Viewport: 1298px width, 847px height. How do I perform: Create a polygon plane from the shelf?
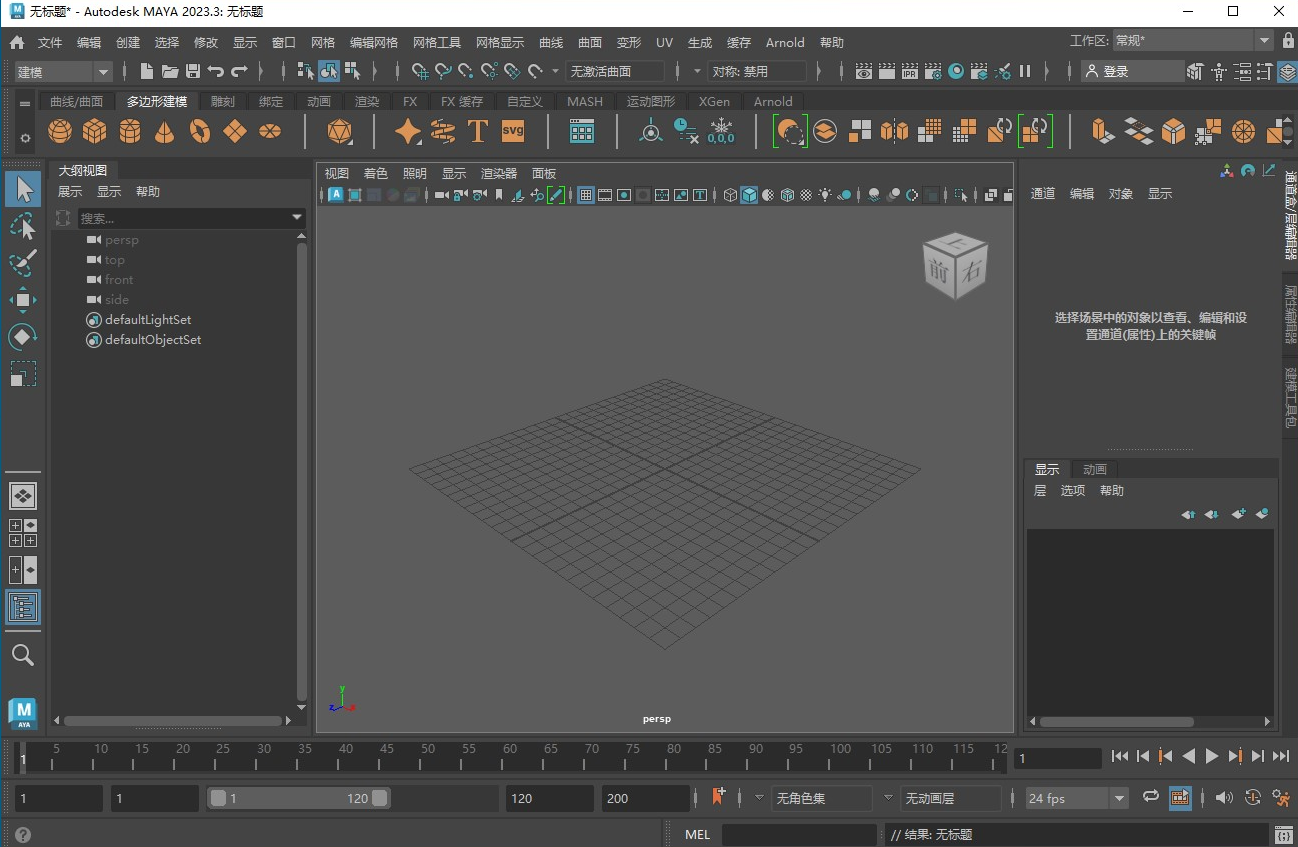tap(235, 131)
